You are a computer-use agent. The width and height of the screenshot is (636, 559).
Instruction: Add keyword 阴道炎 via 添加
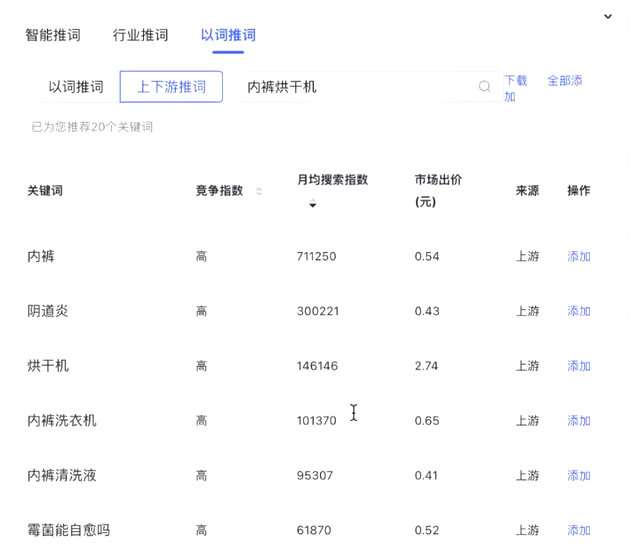click(579, 311)
